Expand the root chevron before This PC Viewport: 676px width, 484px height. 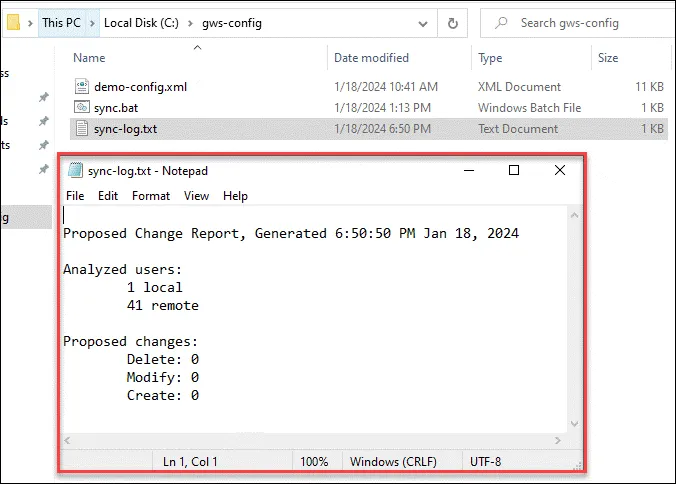(30, 23)
